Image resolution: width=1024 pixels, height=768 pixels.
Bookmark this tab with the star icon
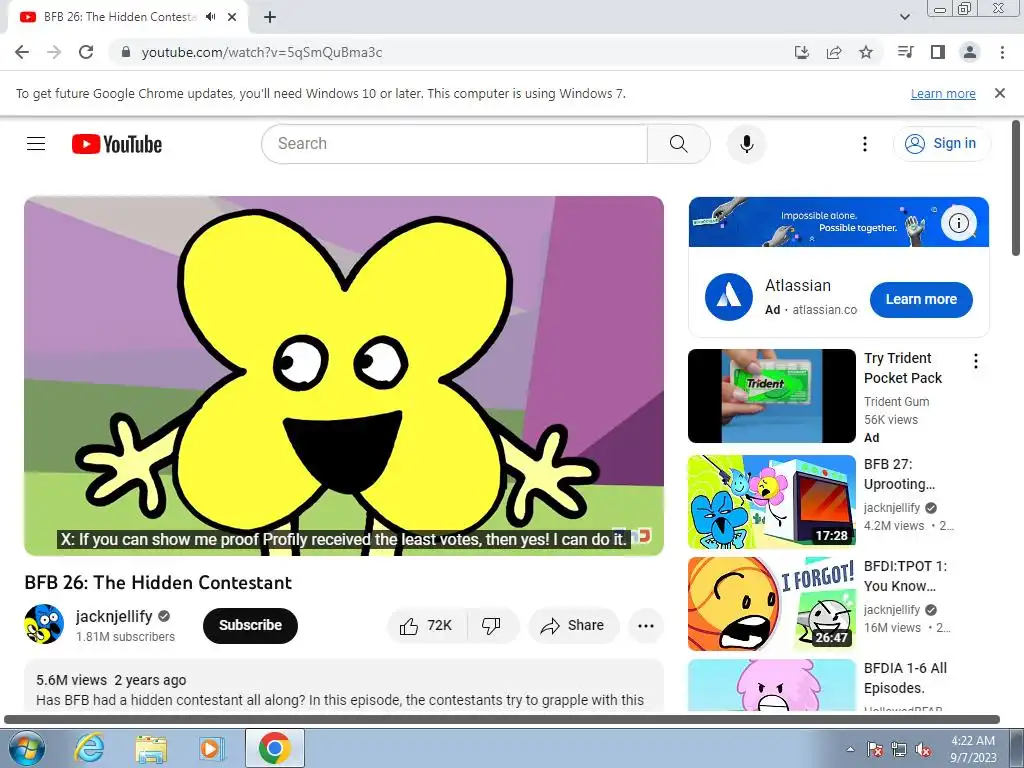tap(866, 52)
